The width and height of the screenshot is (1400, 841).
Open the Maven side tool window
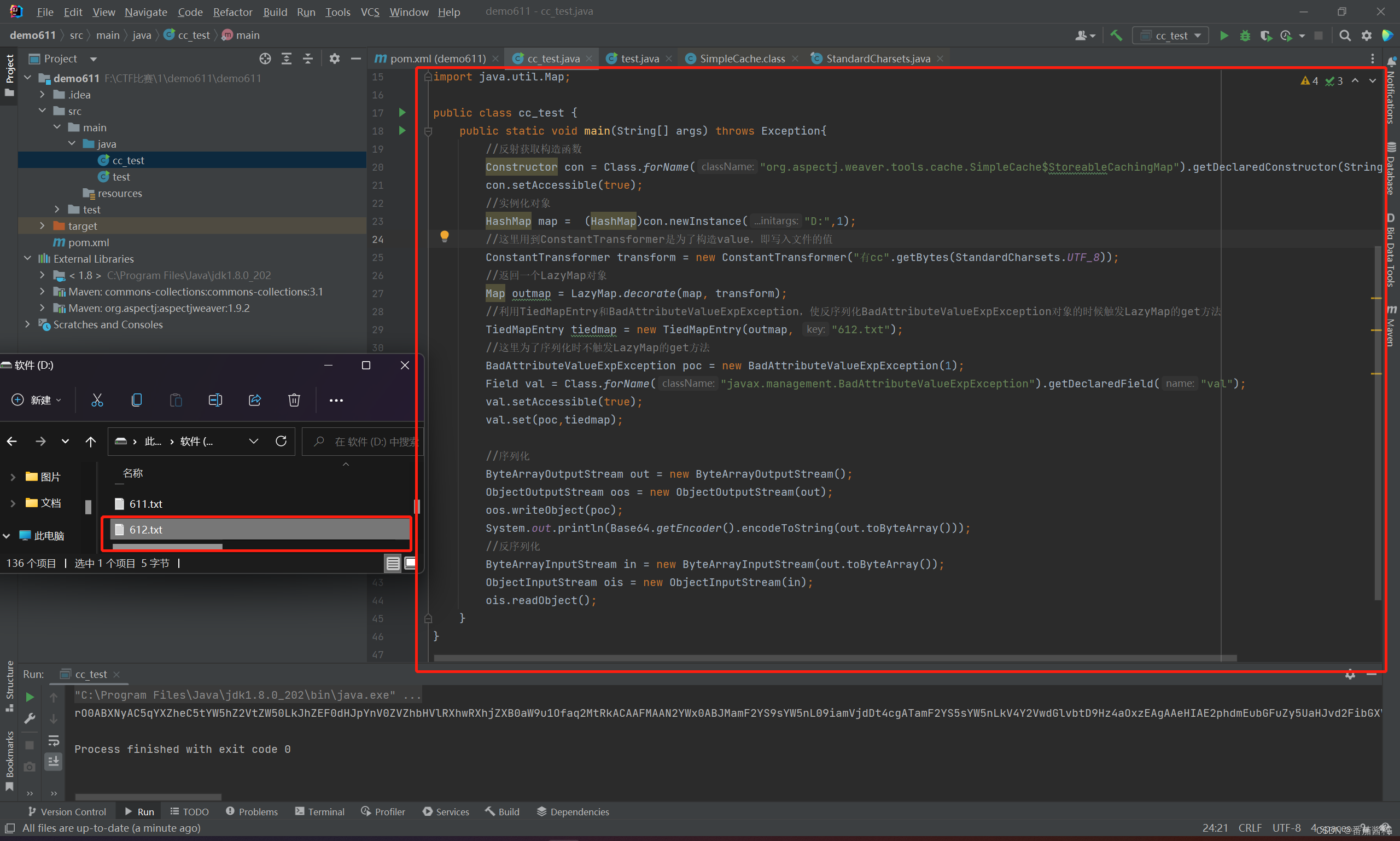[1391, 326]
